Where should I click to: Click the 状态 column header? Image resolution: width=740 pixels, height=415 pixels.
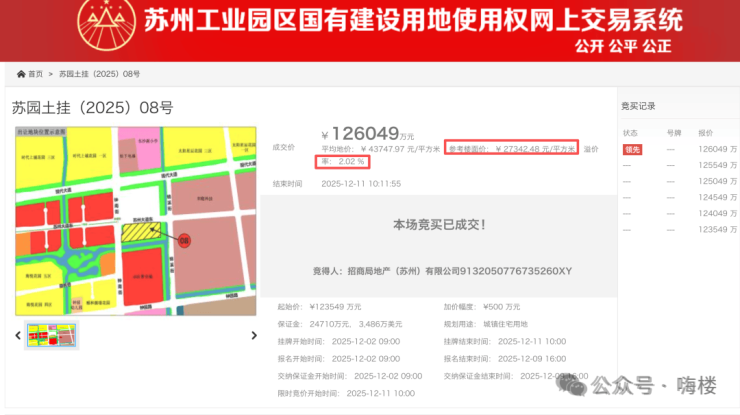[630, 132]
